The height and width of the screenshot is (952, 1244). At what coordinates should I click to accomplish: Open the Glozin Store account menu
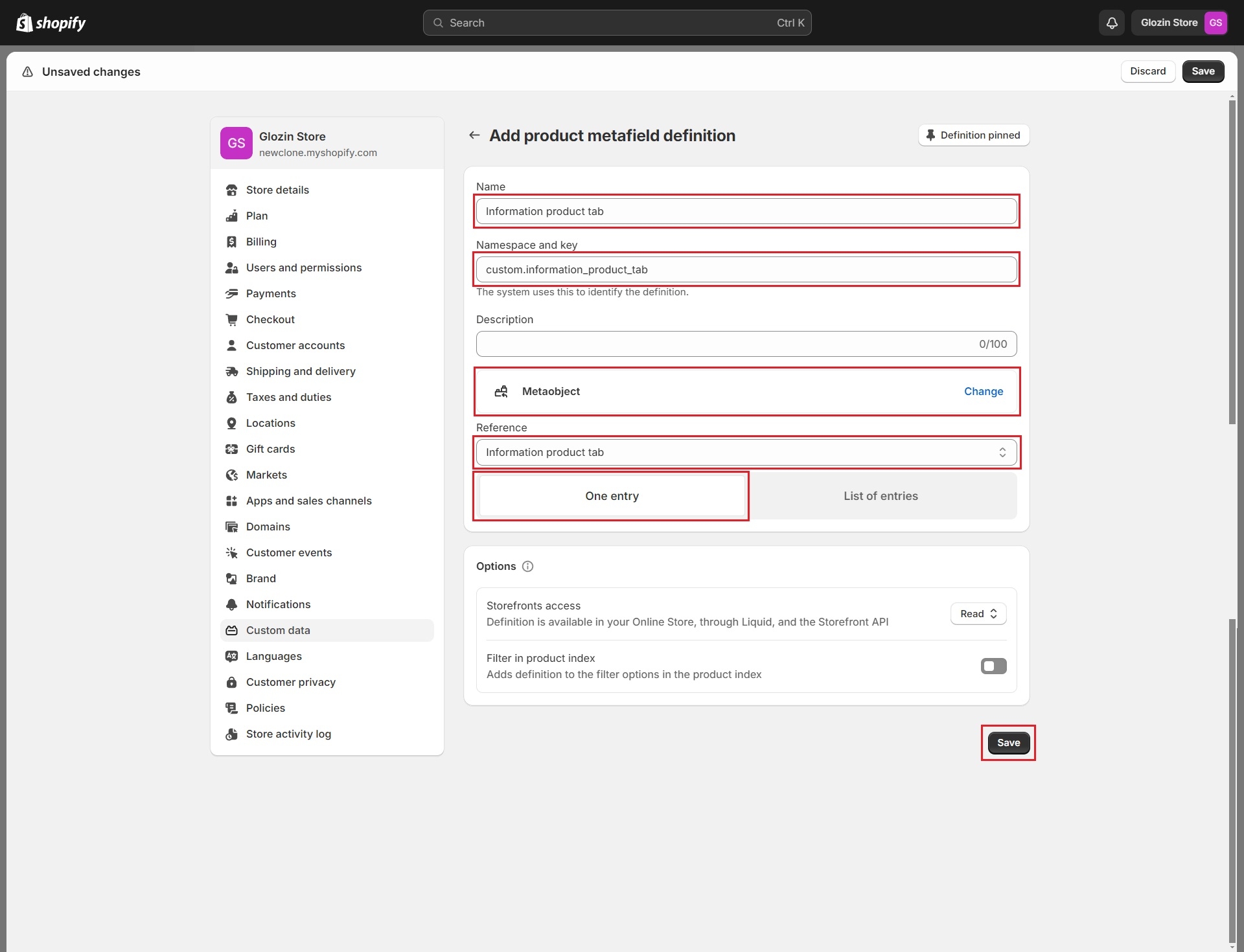pyautogui.click(x=1169, y=23)
